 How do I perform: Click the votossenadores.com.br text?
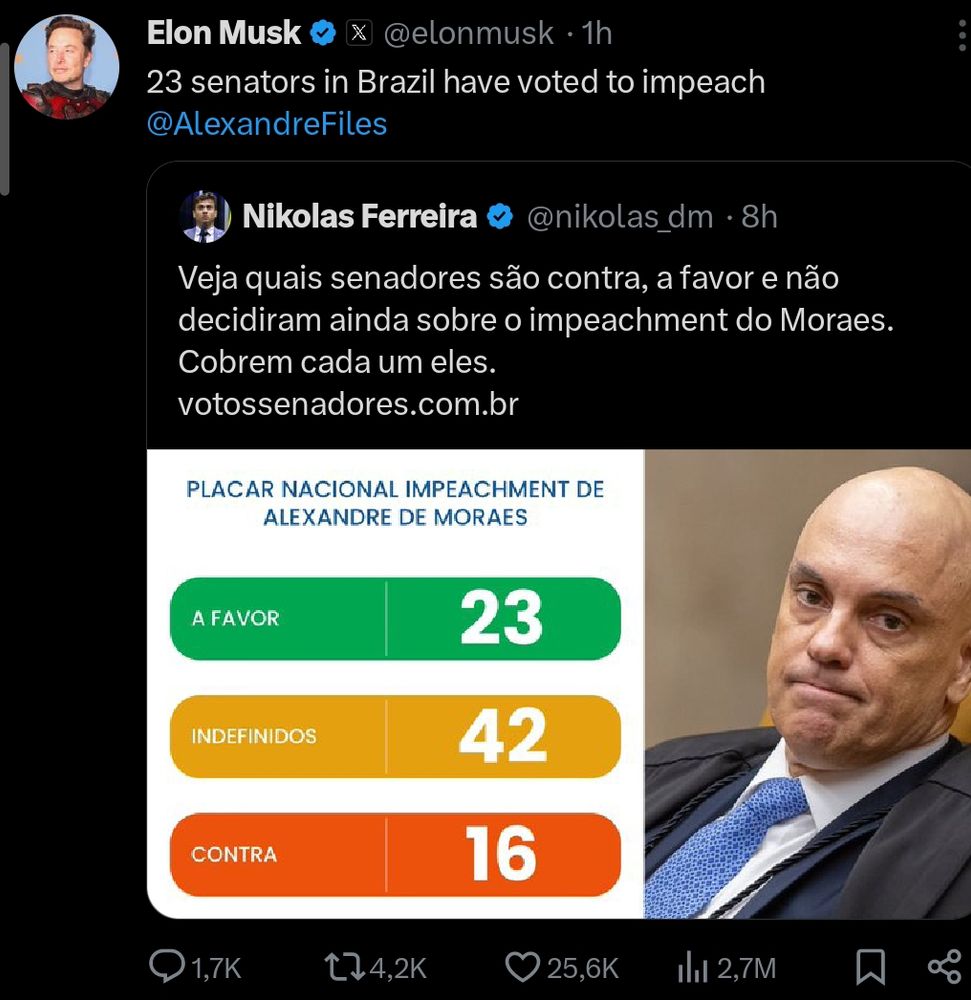tap(348, 404)
